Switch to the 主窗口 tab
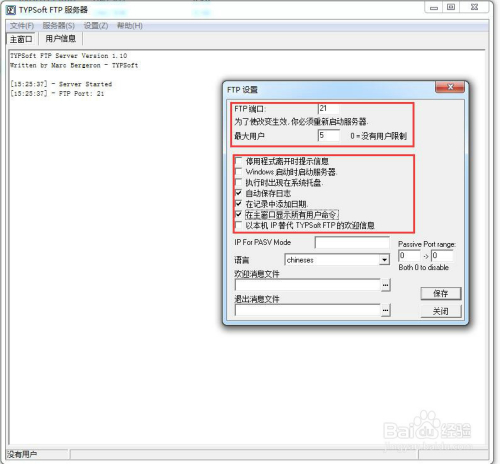 coord(21,39)
